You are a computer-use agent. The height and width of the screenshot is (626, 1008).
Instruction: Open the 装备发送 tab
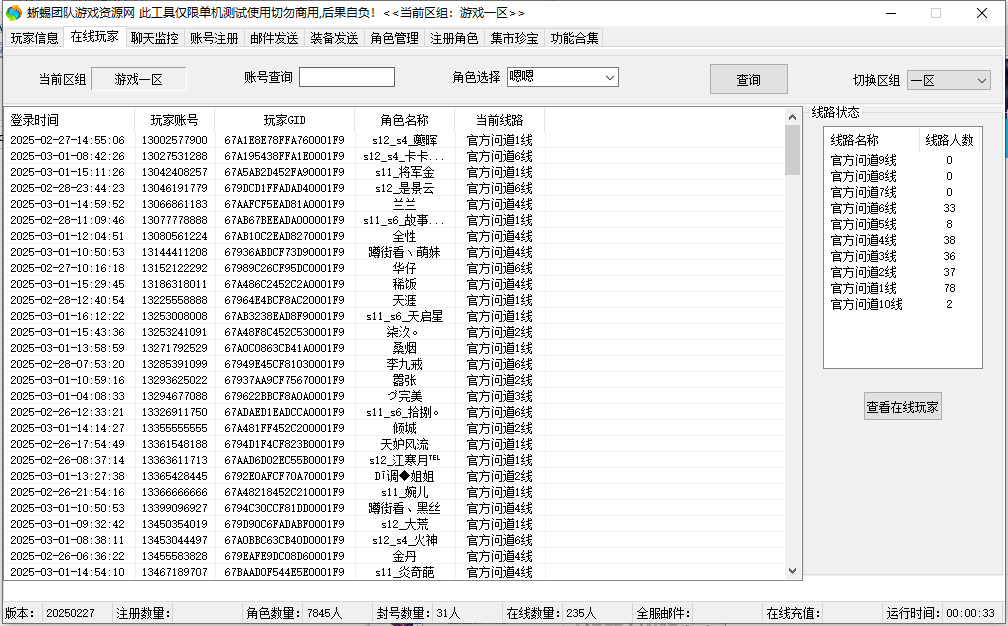pos(334,38)
